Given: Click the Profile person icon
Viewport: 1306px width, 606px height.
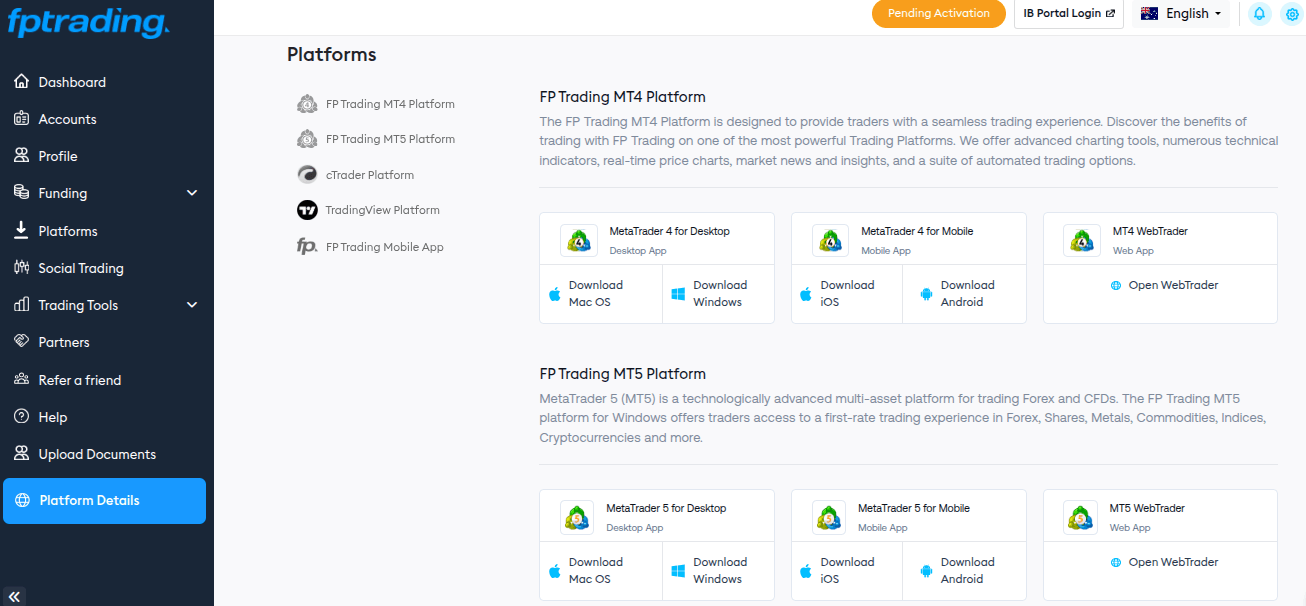Looking at the screenshot, I should pos(21,156).
